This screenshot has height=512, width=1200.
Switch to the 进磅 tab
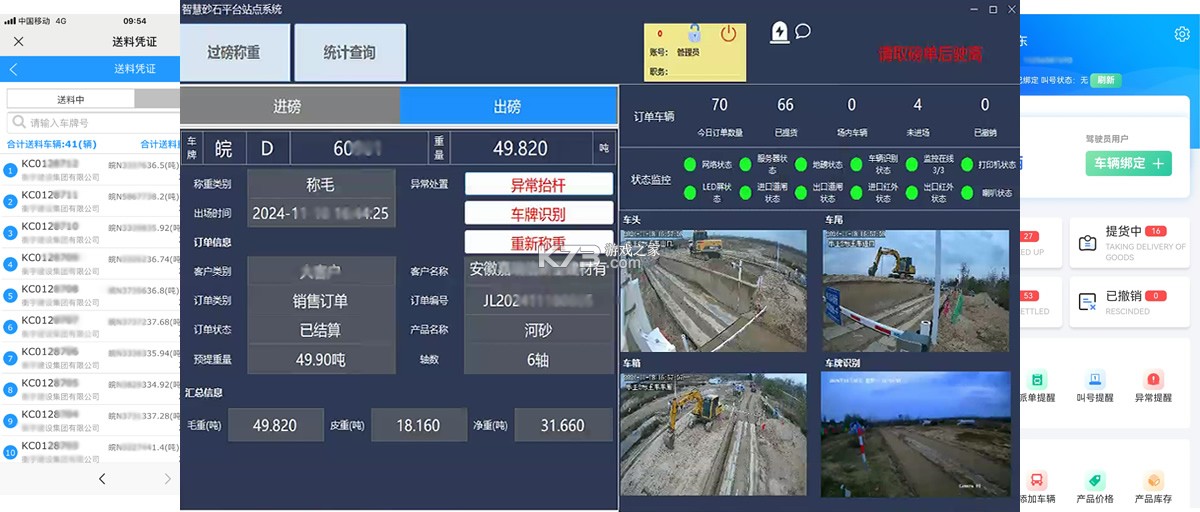click(x=288, y=106)
